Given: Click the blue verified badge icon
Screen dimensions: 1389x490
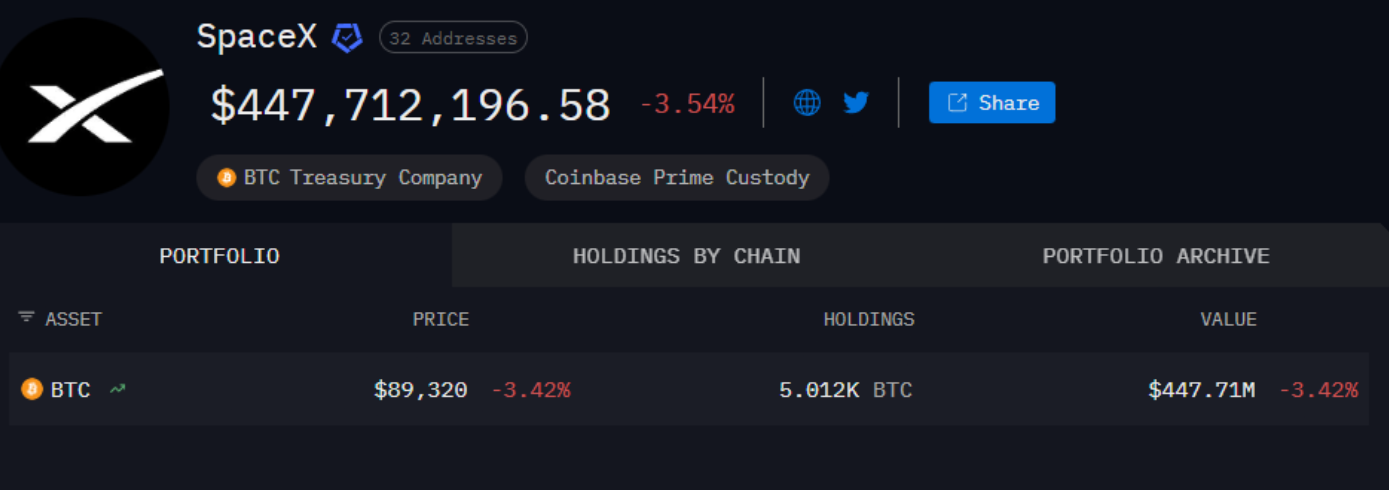Looking at the screenshot, I should (347, 38).
